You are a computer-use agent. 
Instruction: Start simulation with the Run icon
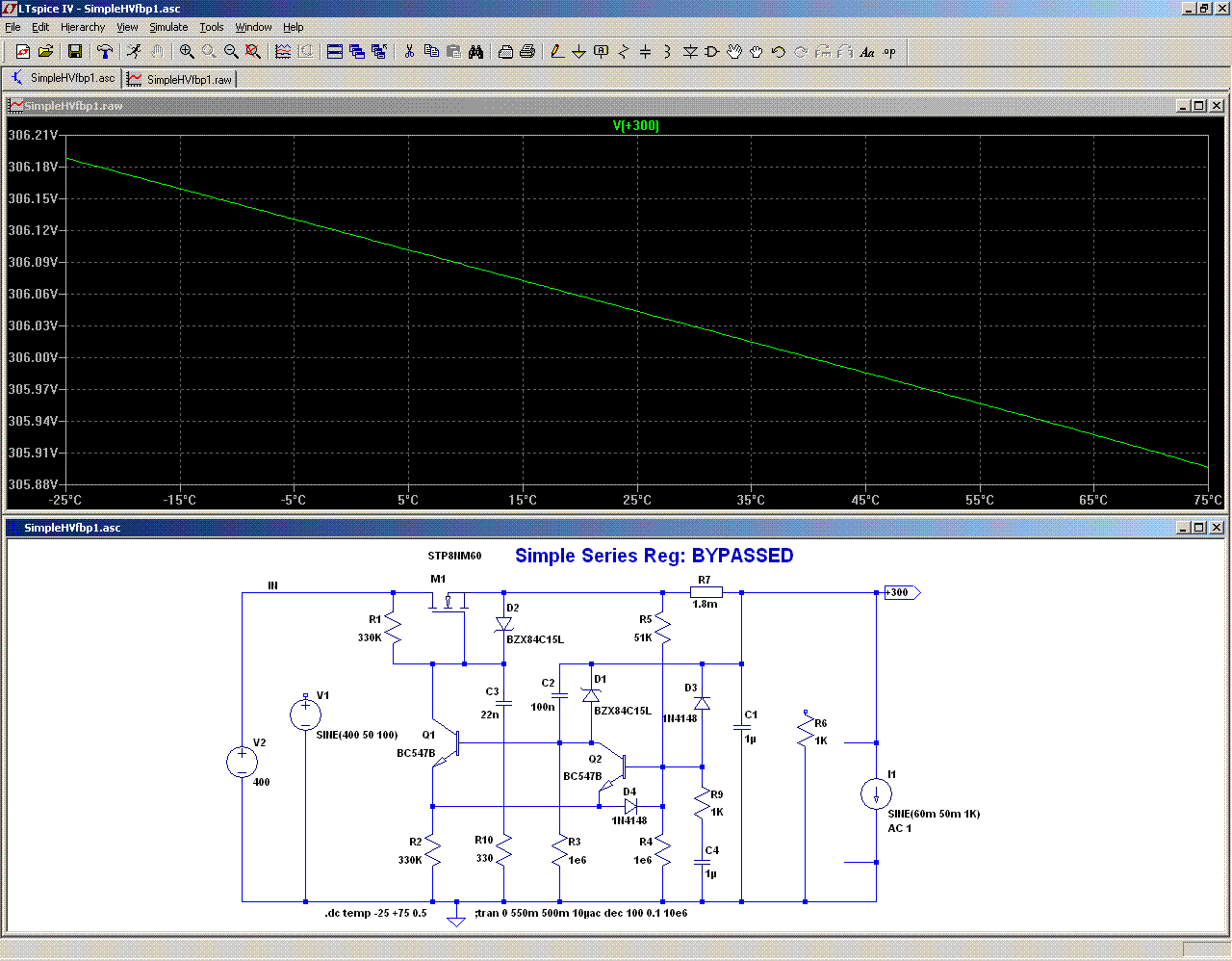coord(134,52)
